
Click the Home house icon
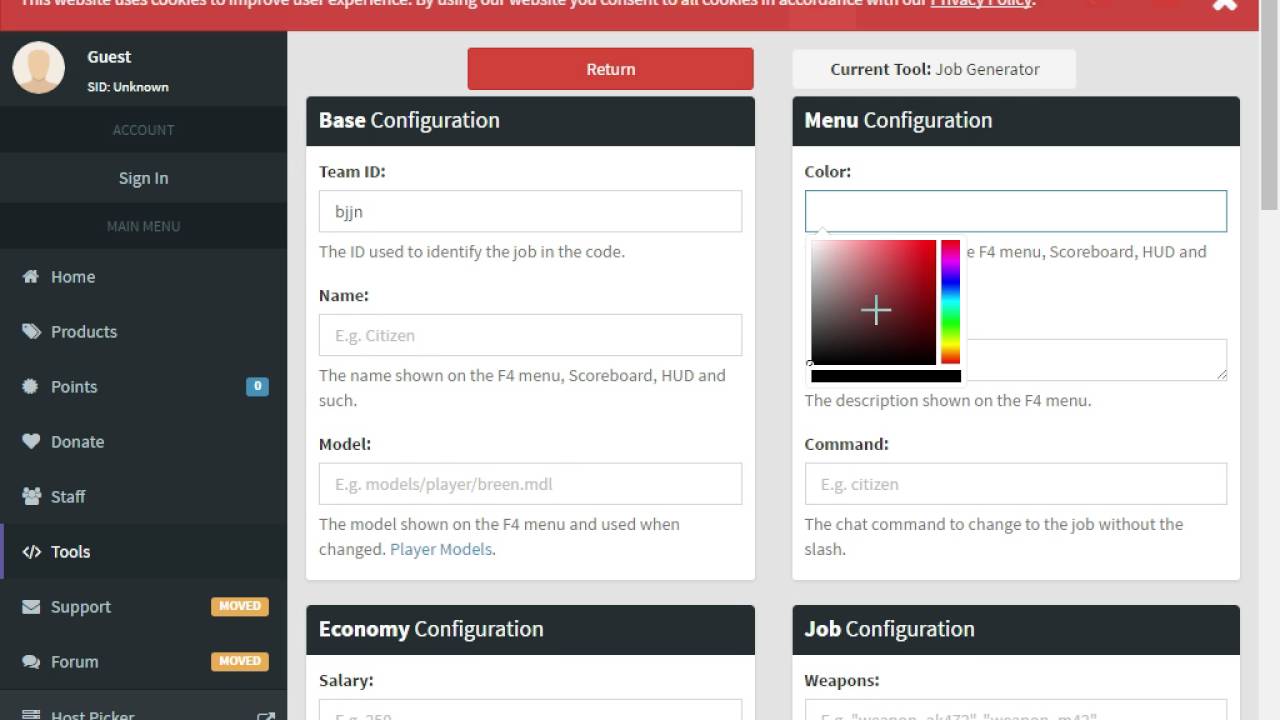(x=31, y=277)
